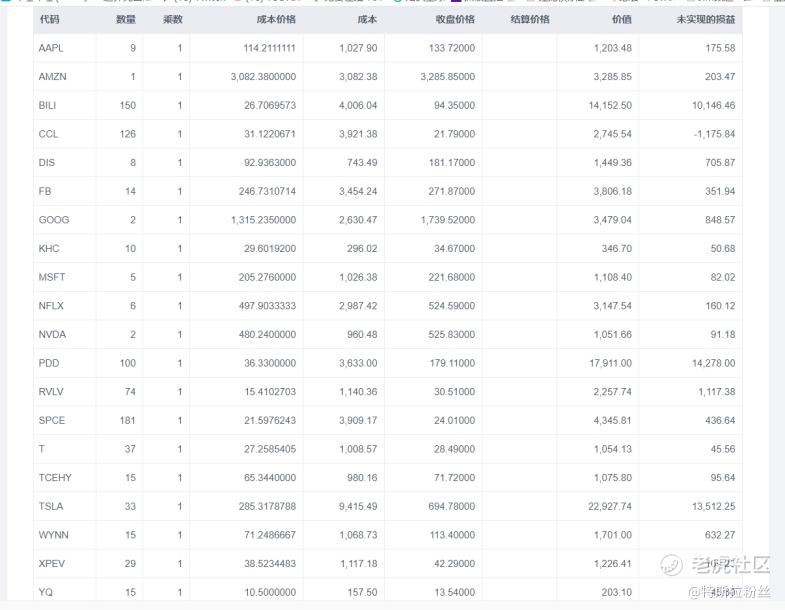Click TSLA value 22,927.74
785x610 pixels.
[610, 506]
